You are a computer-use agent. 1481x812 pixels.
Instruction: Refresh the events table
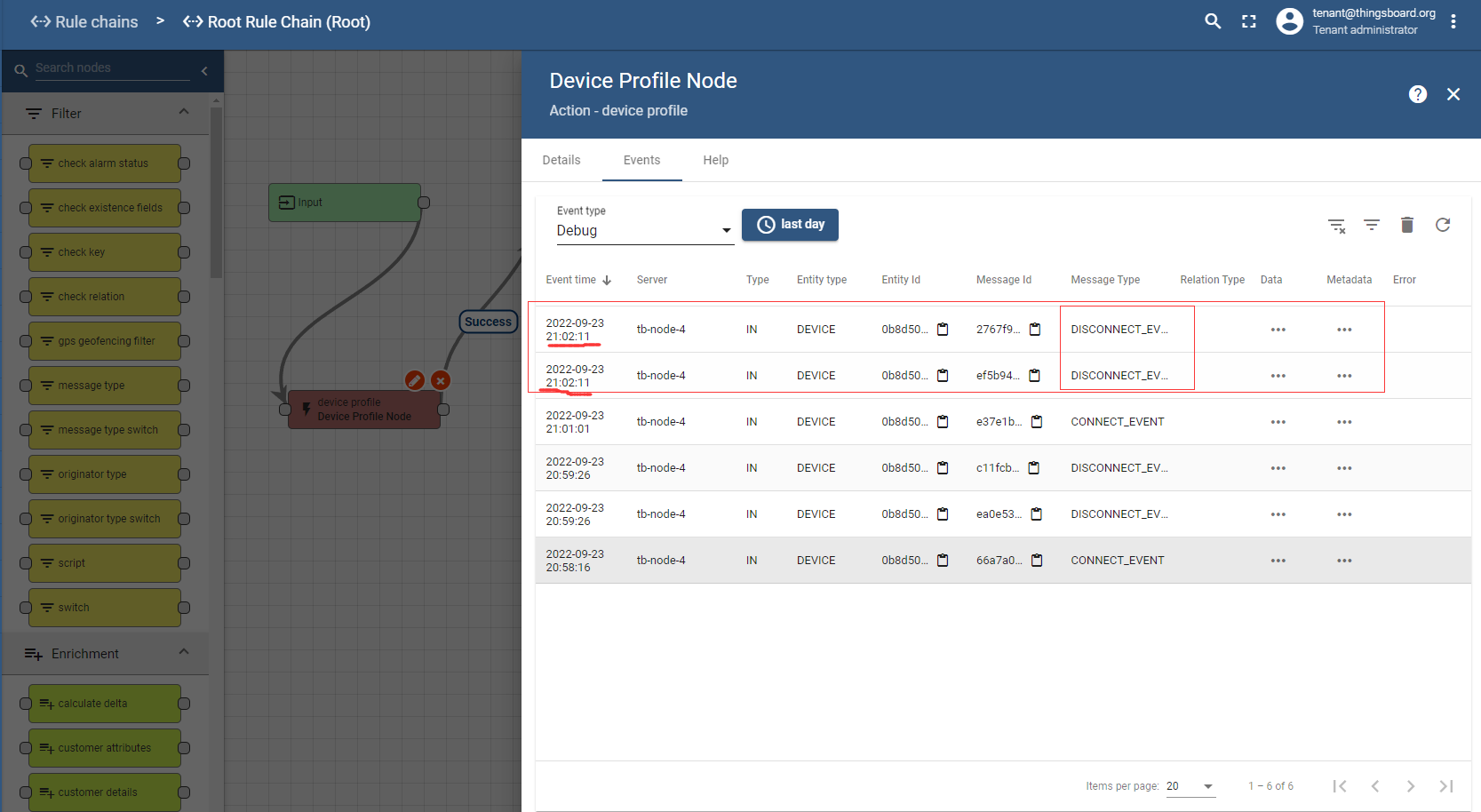(1443, 225)
